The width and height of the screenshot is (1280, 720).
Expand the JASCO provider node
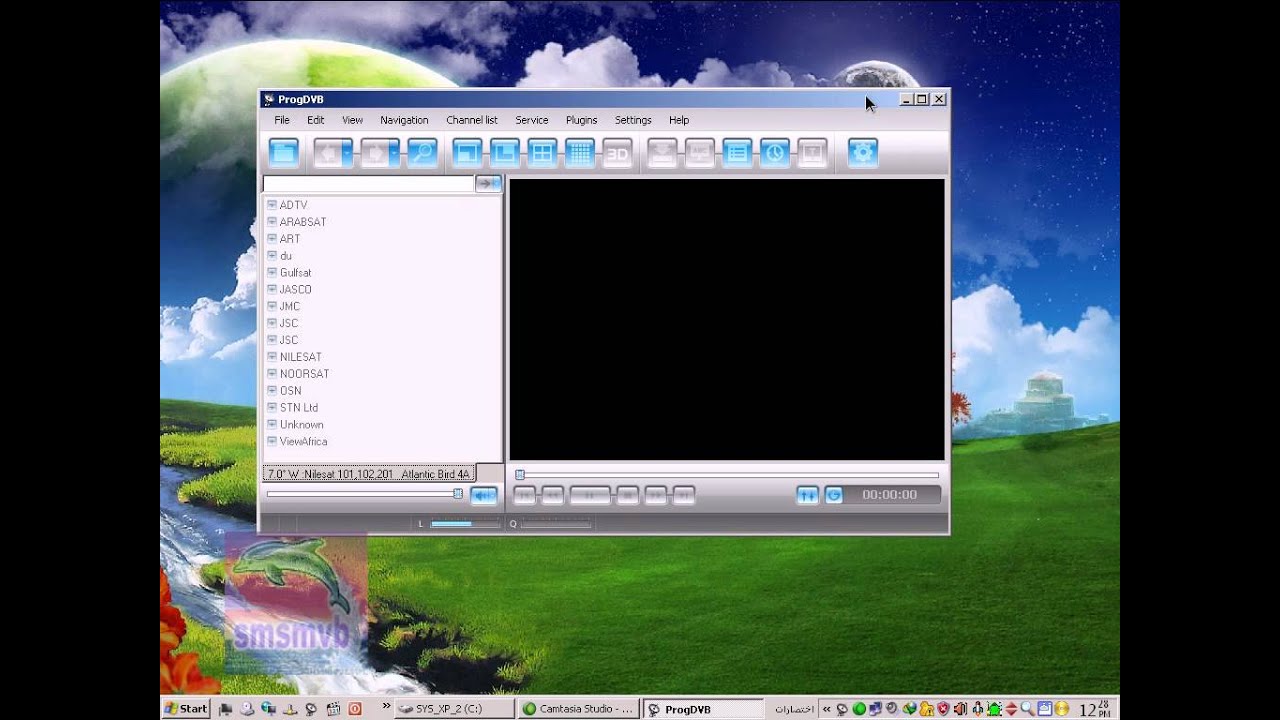pos(272,289)
